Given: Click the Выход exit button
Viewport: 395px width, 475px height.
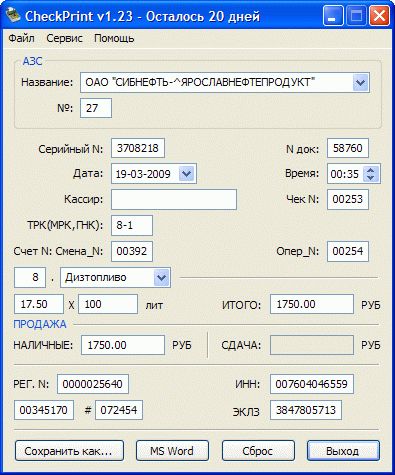Looking at the screenshot, I should pos(343,451).
